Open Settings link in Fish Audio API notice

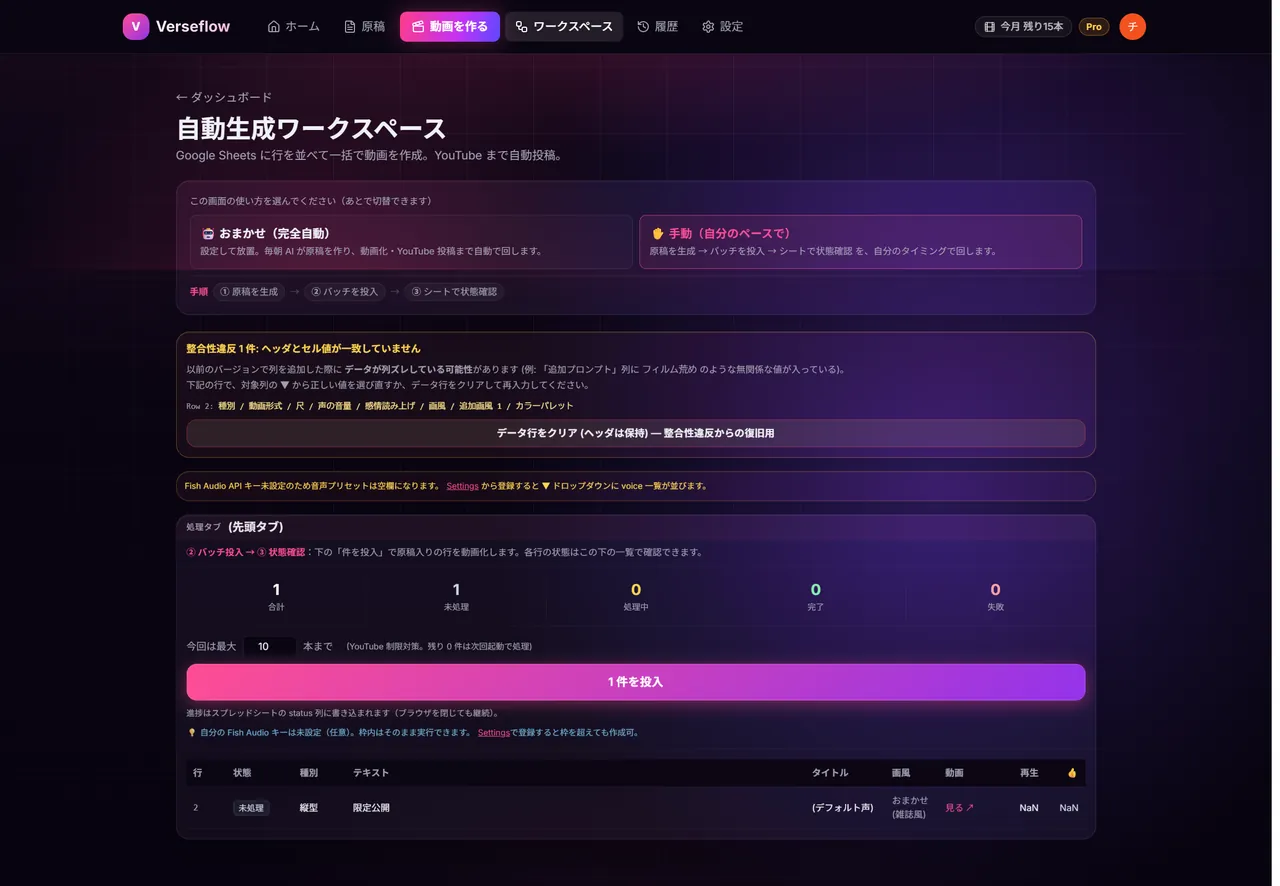pyautogui.click(x=462, y=486)
